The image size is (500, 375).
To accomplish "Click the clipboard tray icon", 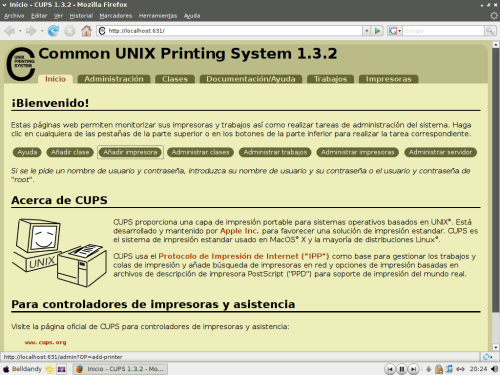I will pos(439,369).
